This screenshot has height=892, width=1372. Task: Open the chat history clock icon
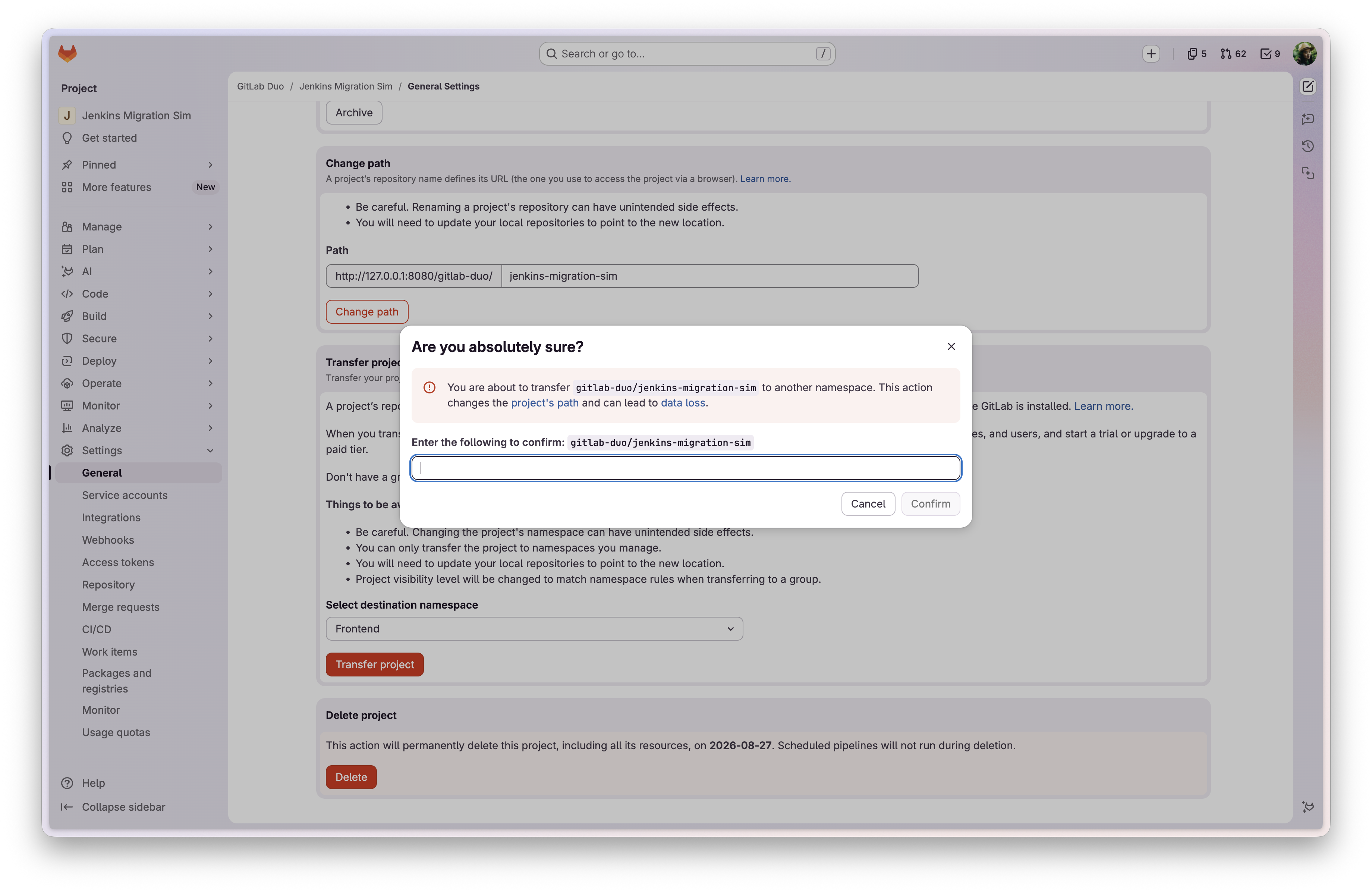pos(1308,146)
